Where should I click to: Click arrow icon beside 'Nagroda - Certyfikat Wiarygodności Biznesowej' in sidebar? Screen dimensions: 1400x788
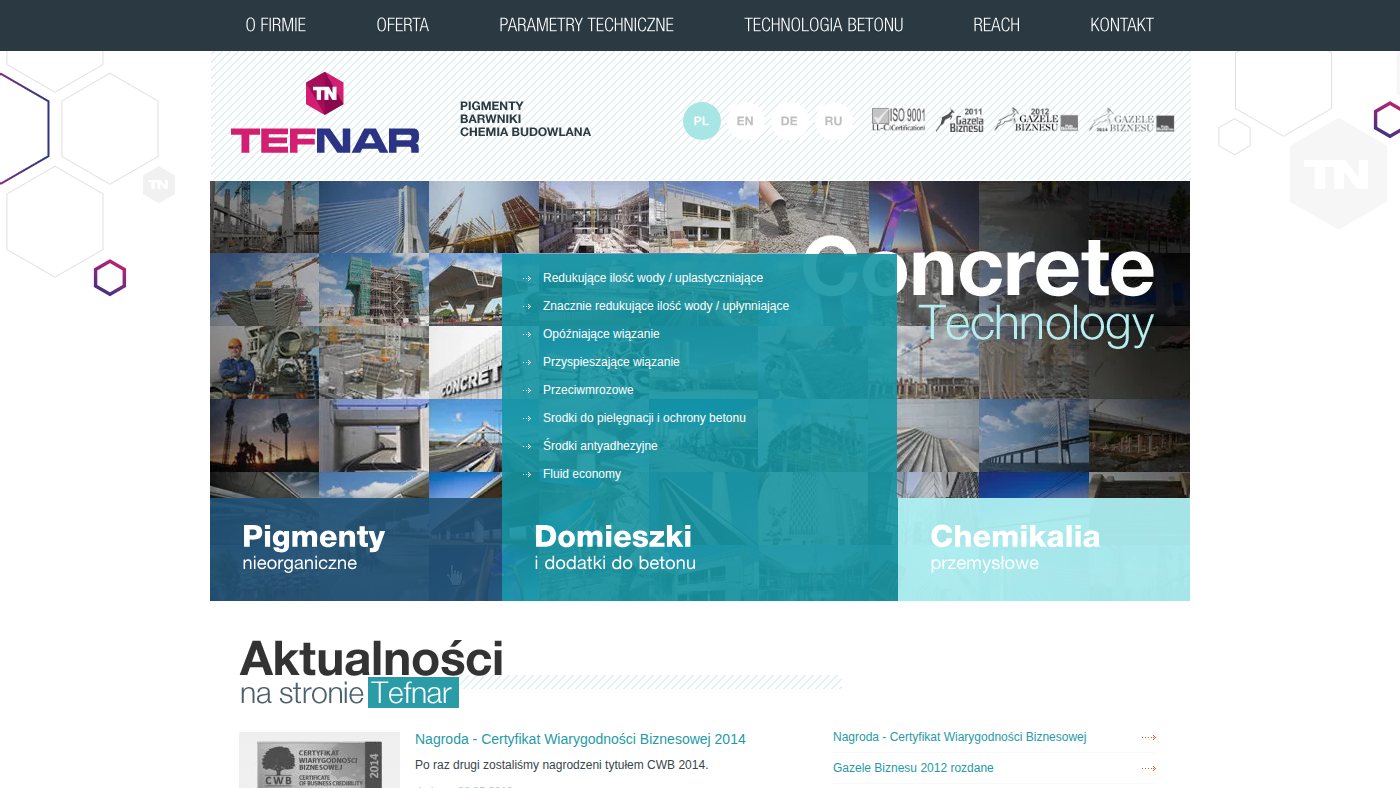coord(1148,738)
